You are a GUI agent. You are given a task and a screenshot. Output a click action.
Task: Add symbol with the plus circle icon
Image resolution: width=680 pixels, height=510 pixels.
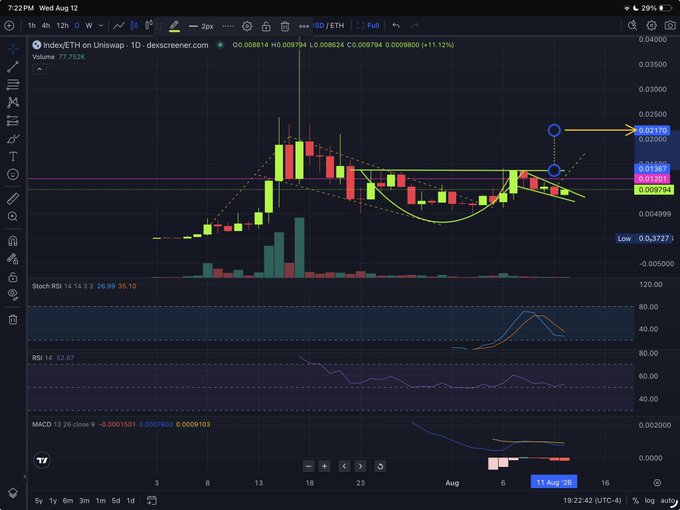9,26
